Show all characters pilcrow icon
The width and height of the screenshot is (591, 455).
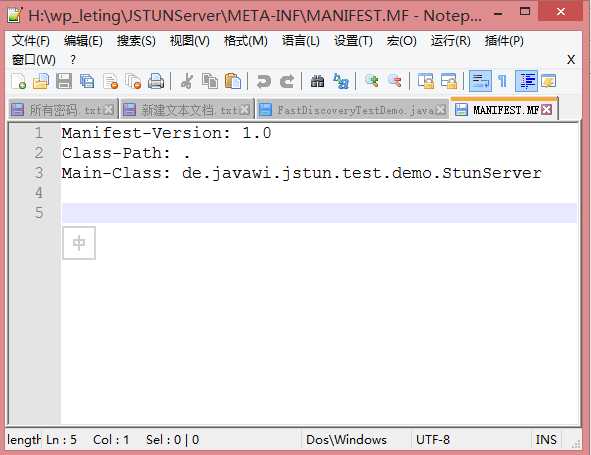502,81
